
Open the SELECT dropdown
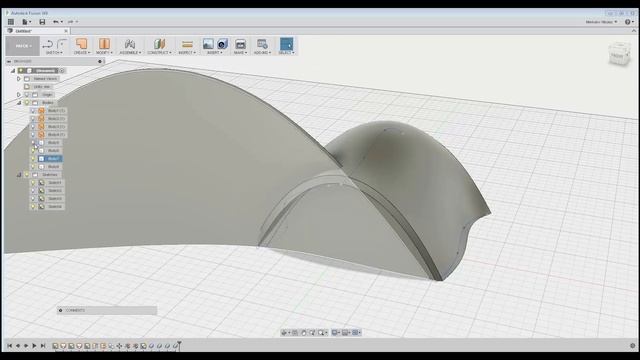286,53
